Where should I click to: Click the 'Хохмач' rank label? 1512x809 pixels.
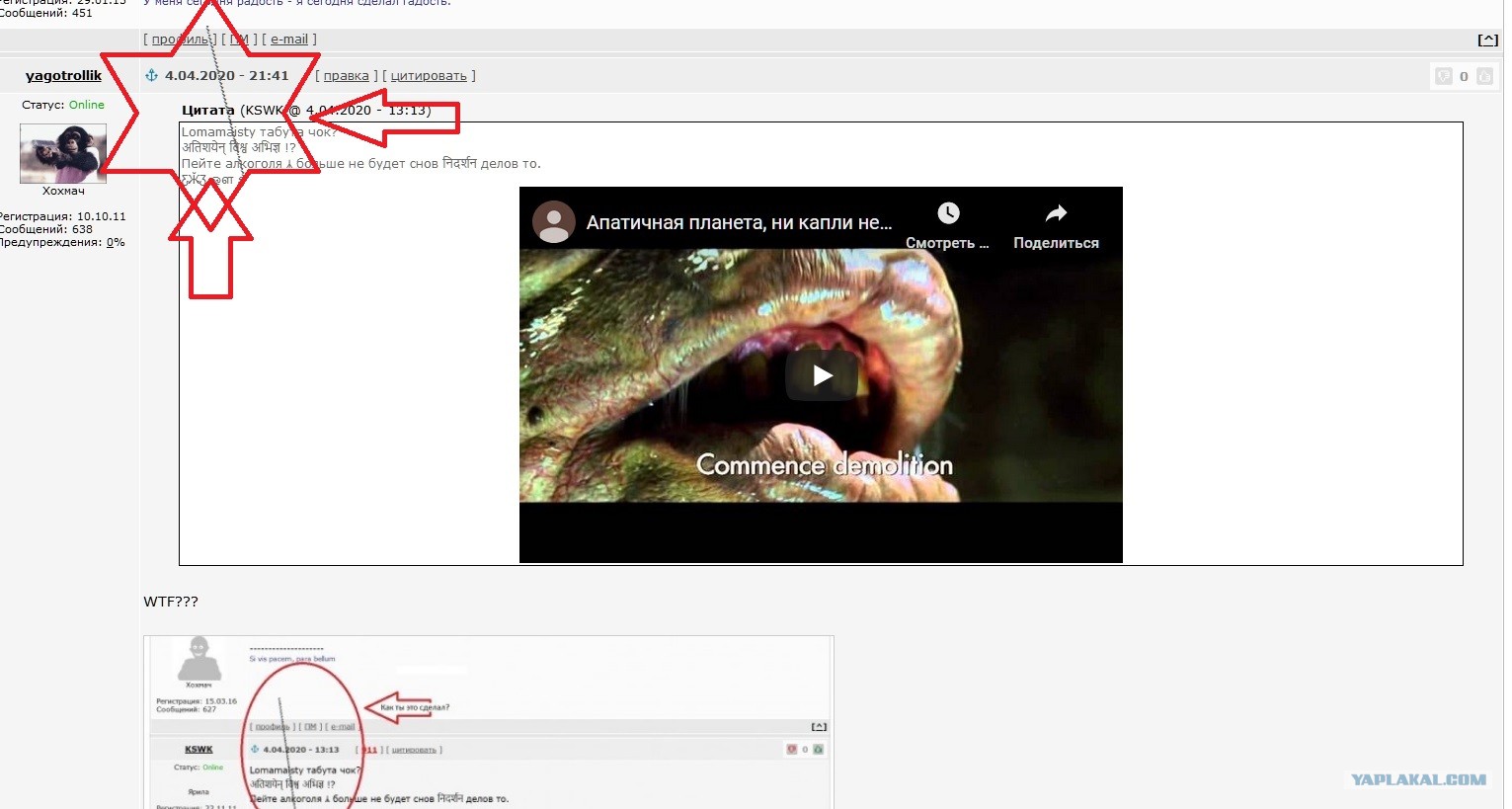click(x=63, y=192)
